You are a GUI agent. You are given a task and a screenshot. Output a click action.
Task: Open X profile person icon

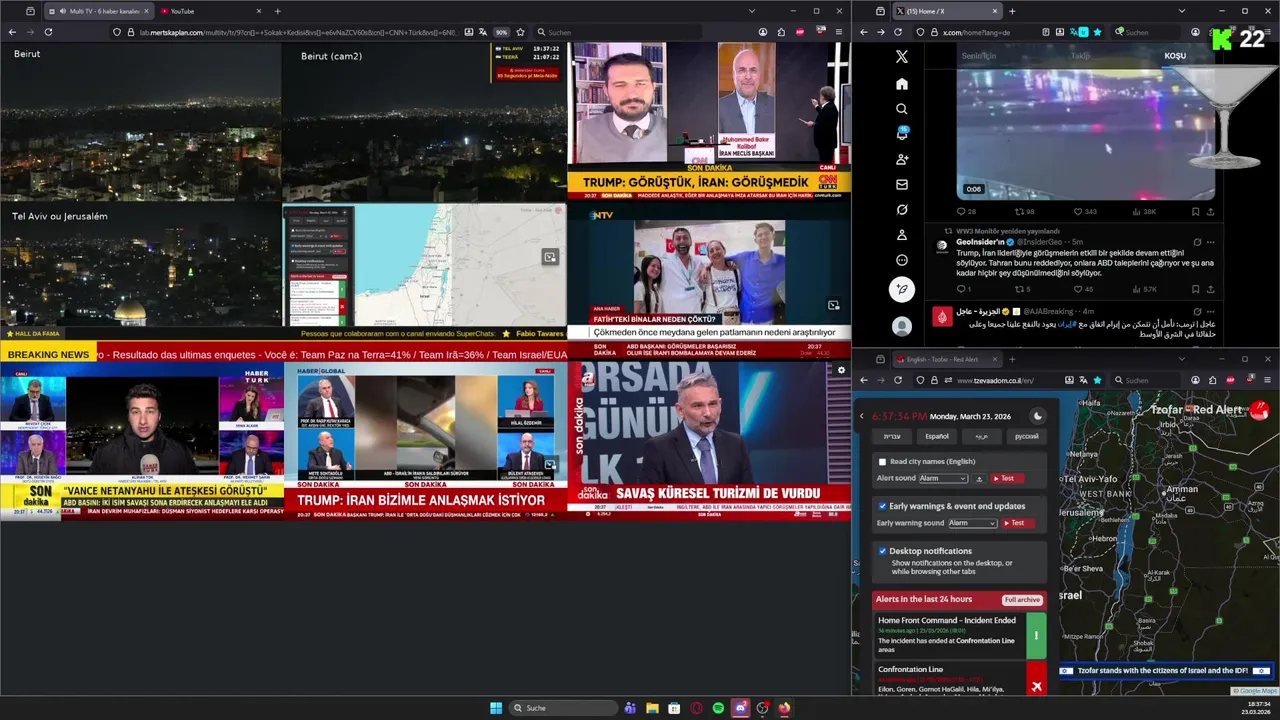coord(902,235)
